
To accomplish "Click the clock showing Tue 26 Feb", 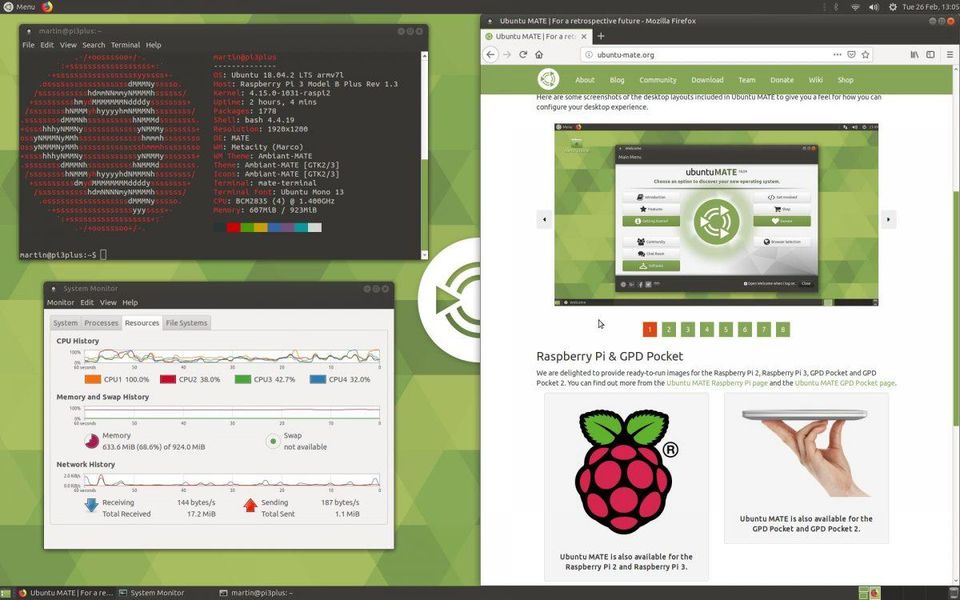I will 929,7.
